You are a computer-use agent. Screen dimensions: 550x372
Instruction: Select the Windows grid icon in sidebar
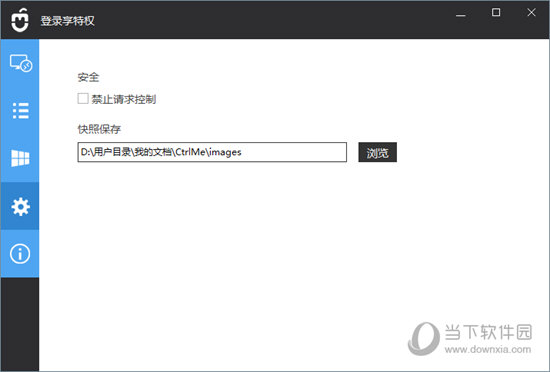click(20, 158)
